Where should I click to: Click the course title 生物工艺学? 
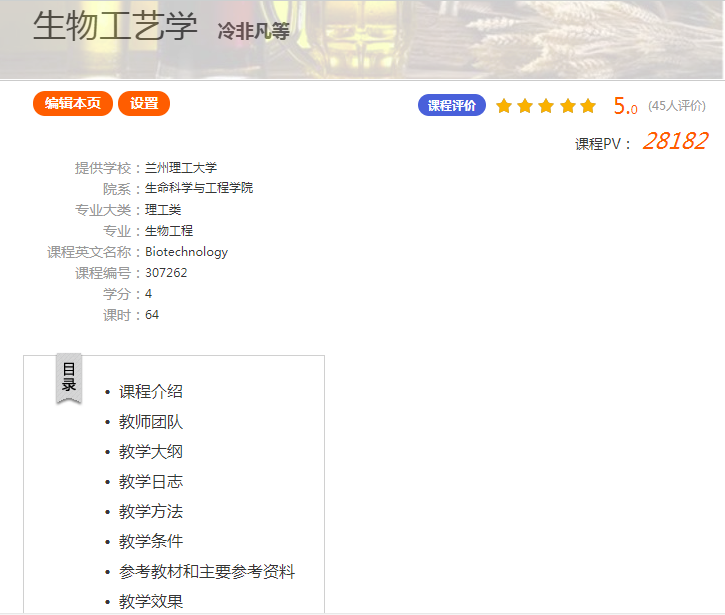click(x=115, y=27)
